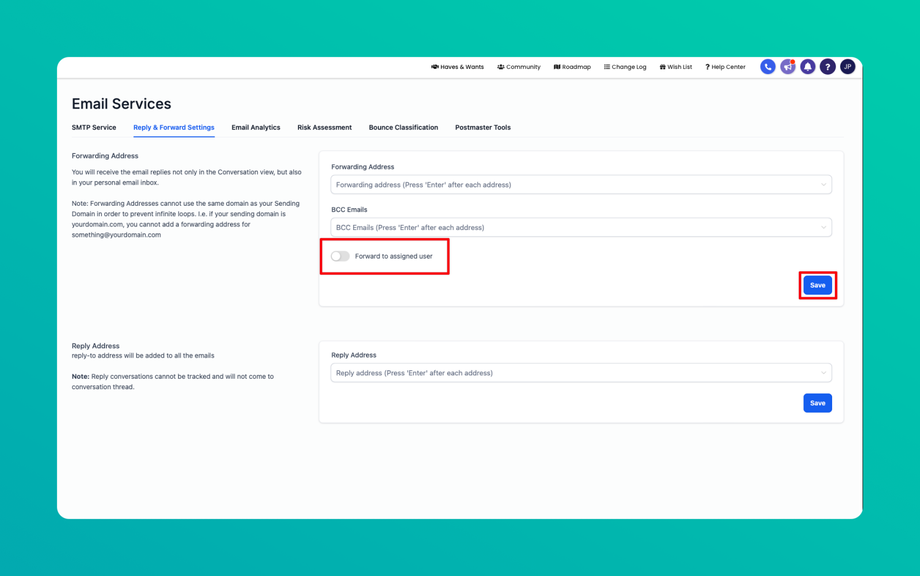
Task: Open Bounce Classification tab
Action: click(404, 127)
